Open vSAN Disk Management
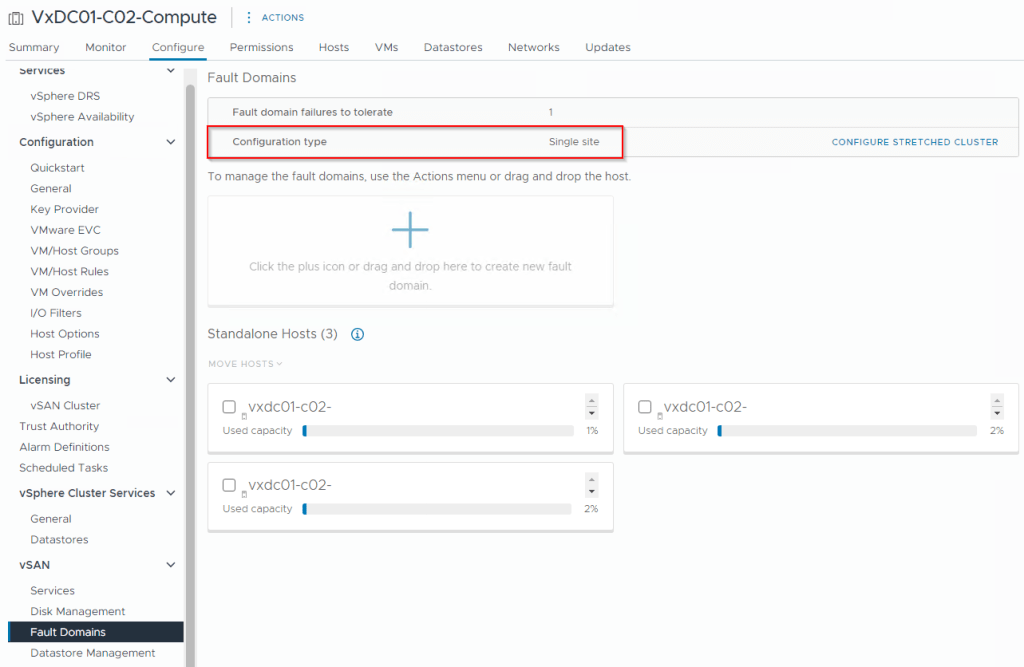Viewport: 1024px width, 667px height. click(x=78, y=611)
